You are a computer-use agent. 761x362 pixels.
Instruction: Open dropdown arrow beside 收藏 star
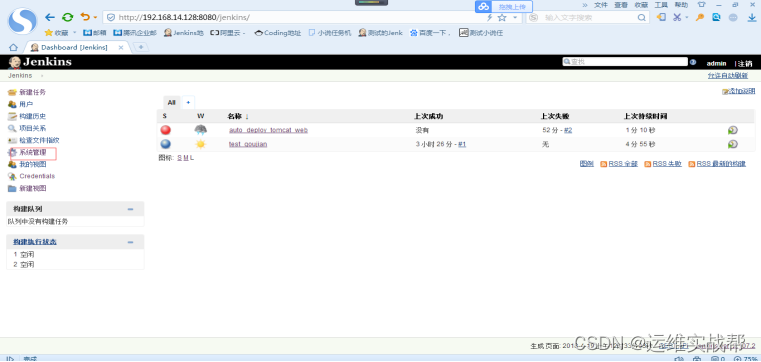pyautogui.click(x=75, y=33)
